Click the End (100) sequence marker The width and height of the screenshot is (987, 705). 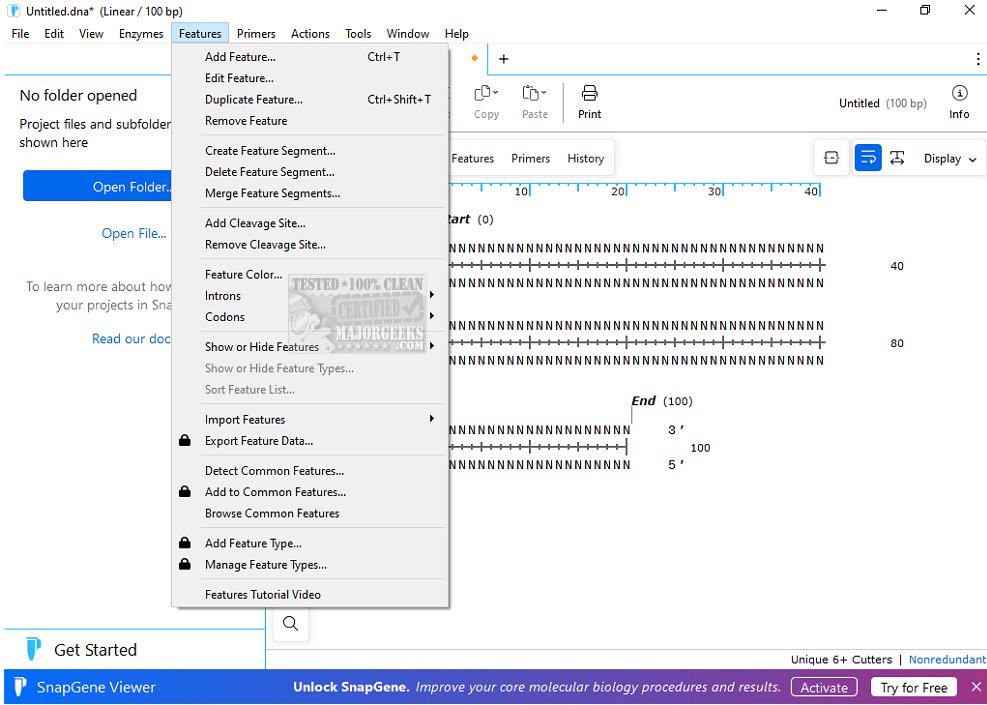662,401
